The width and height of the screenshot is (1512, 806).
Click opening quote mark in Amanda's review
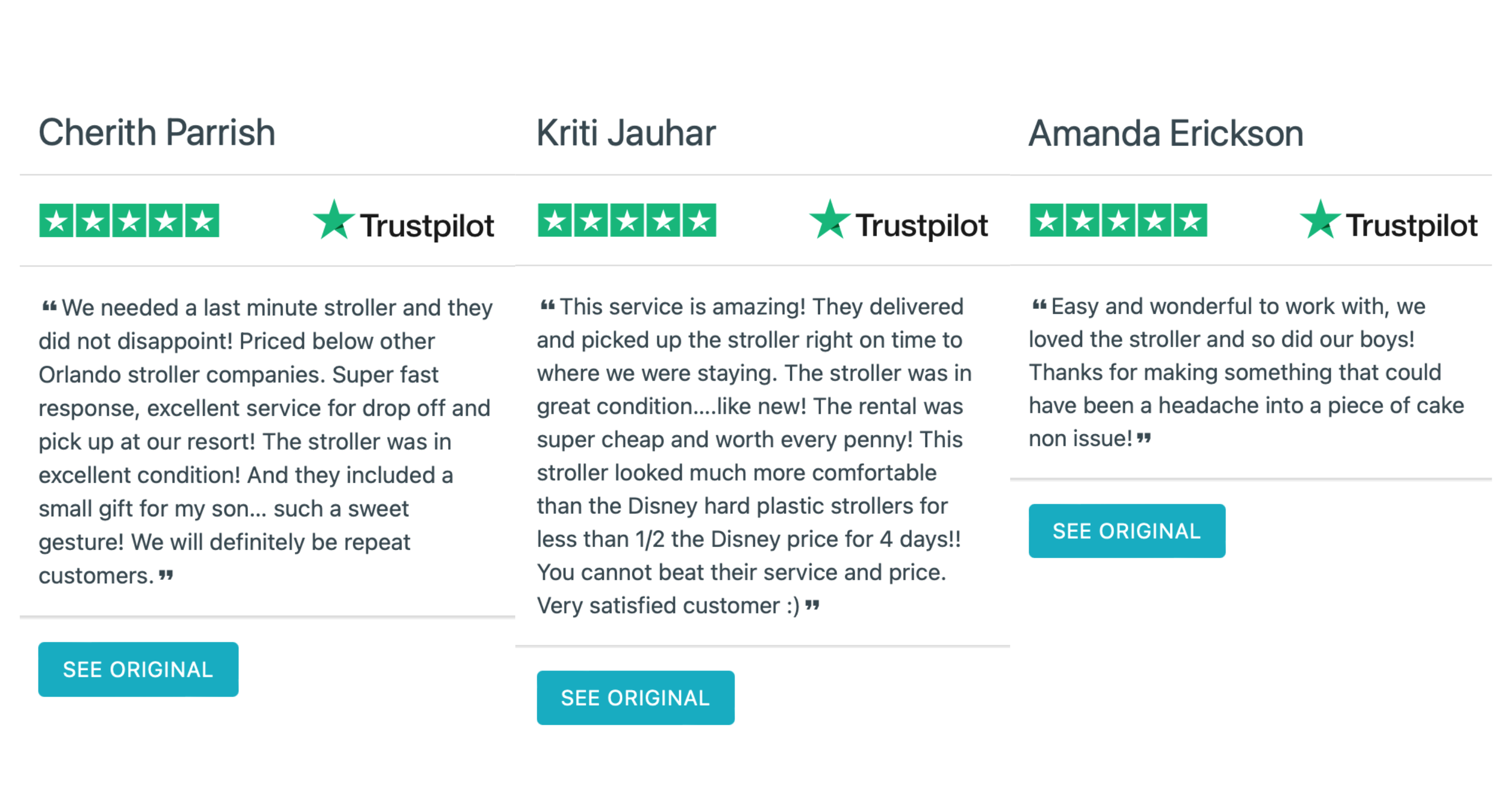[1039, 306]
